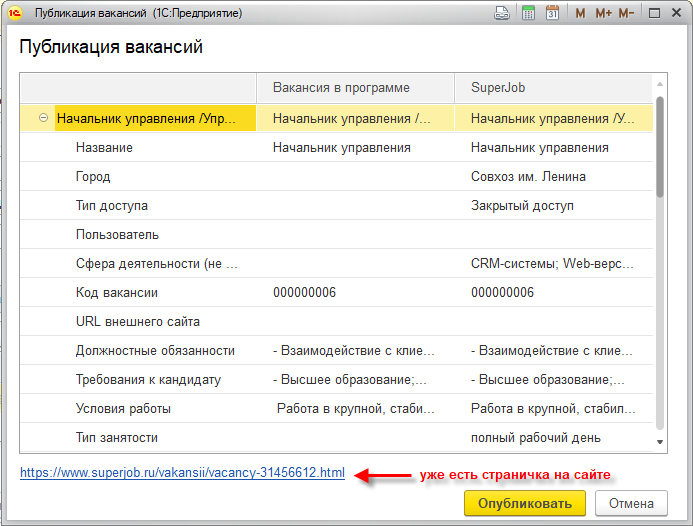
Task: Select the Условия работы row label
Action: point(123,408)
